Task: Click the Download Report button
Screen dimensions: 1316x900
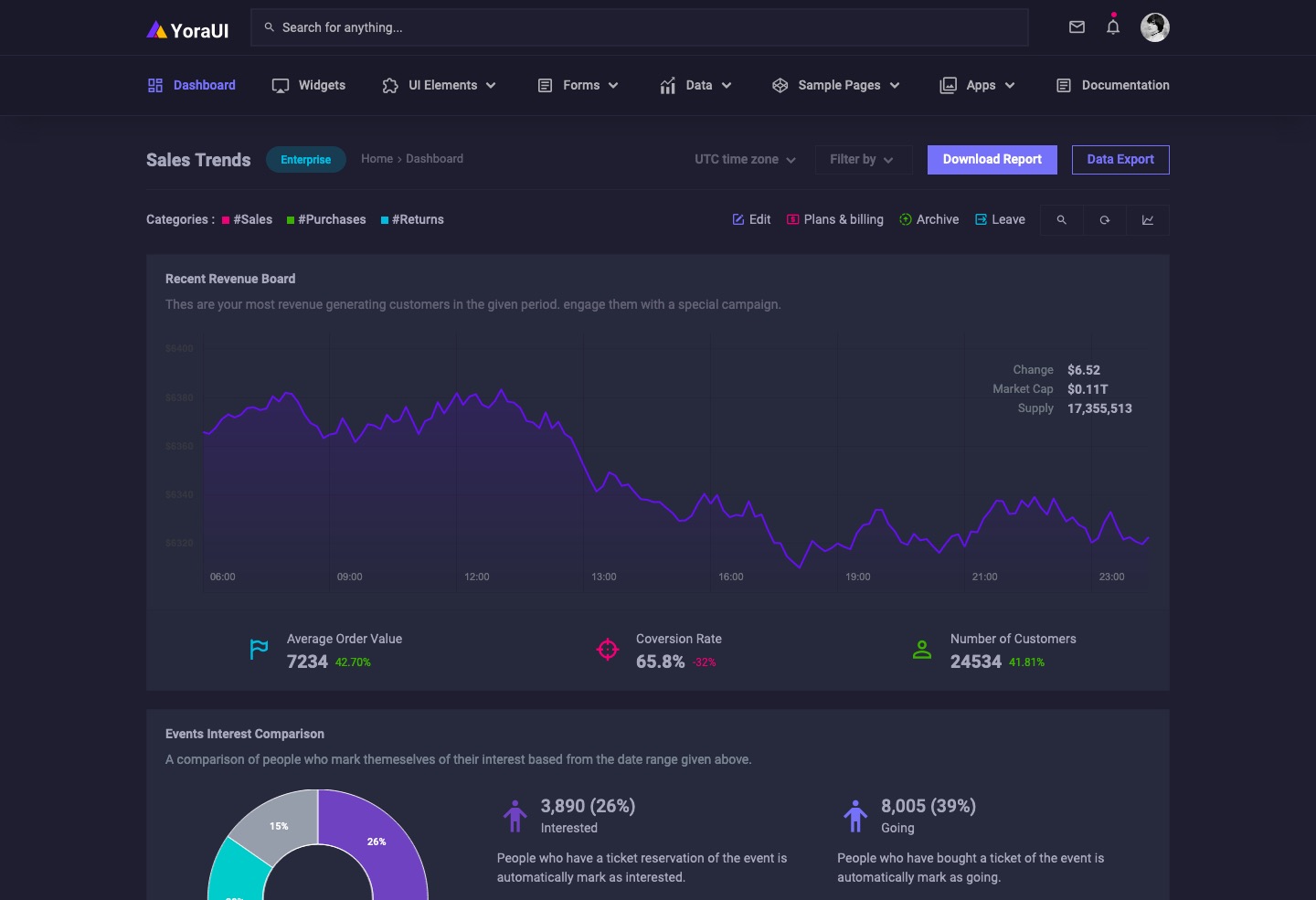Action: click(992, 160)
